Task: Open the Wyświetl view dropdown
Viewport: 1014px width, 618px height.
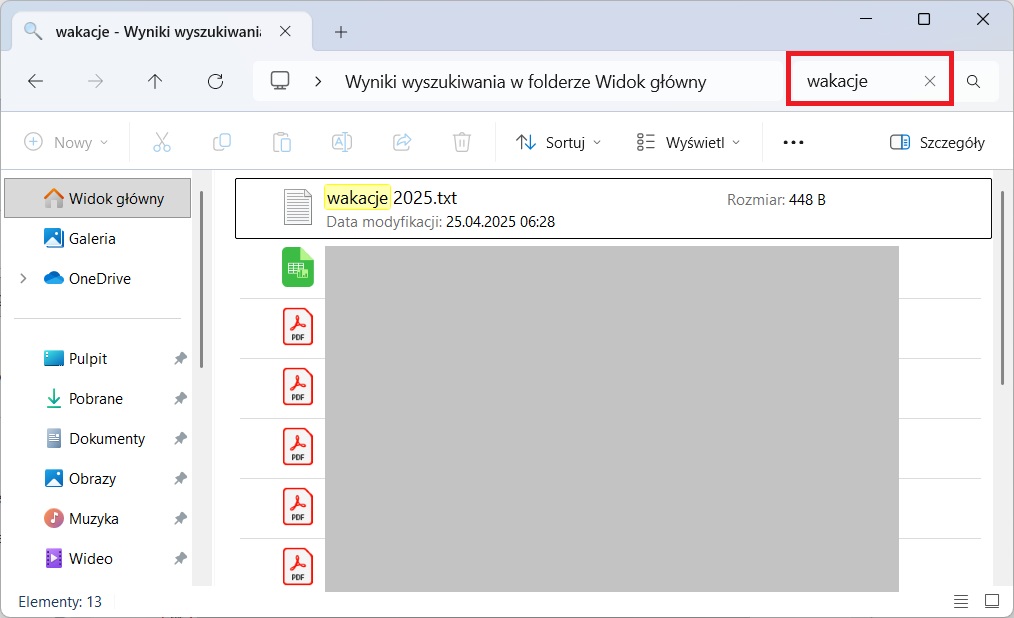Action: click(x=689, y=142)
